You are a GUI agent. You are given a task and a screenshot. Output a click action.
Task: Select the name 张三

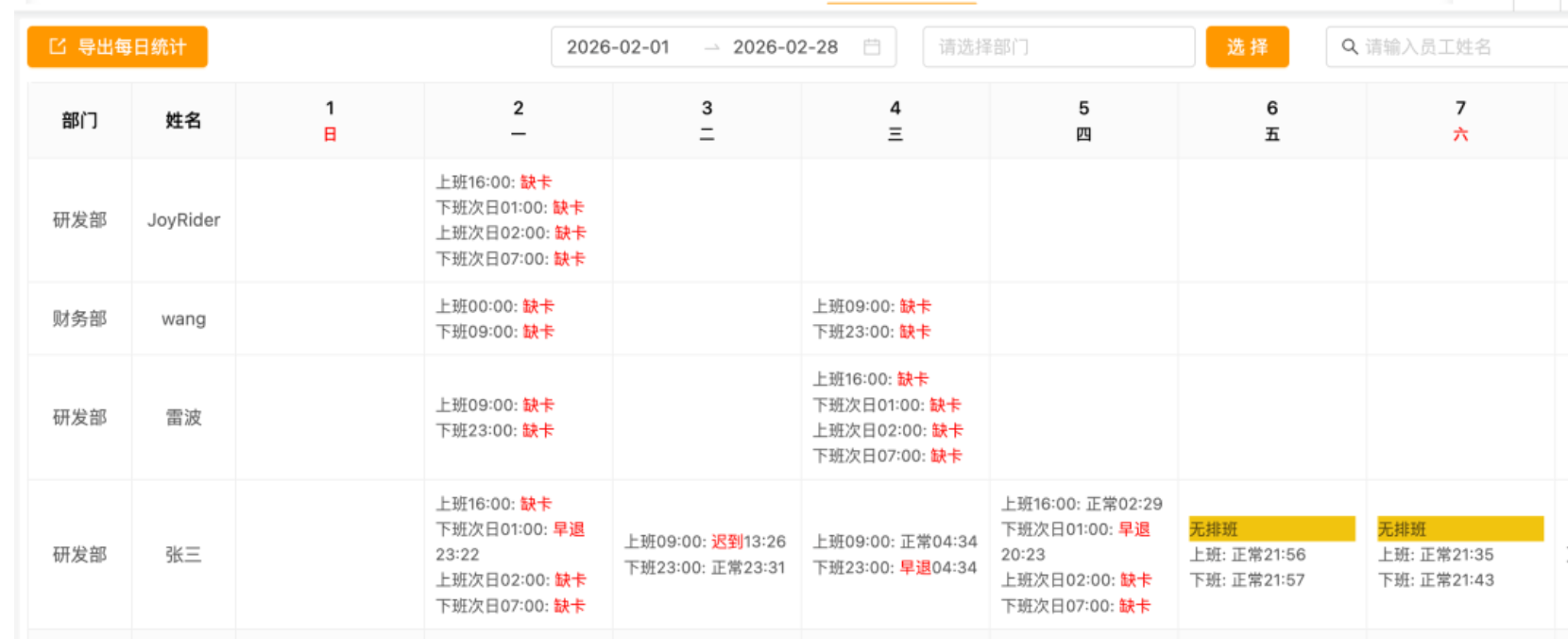(183, 554)
